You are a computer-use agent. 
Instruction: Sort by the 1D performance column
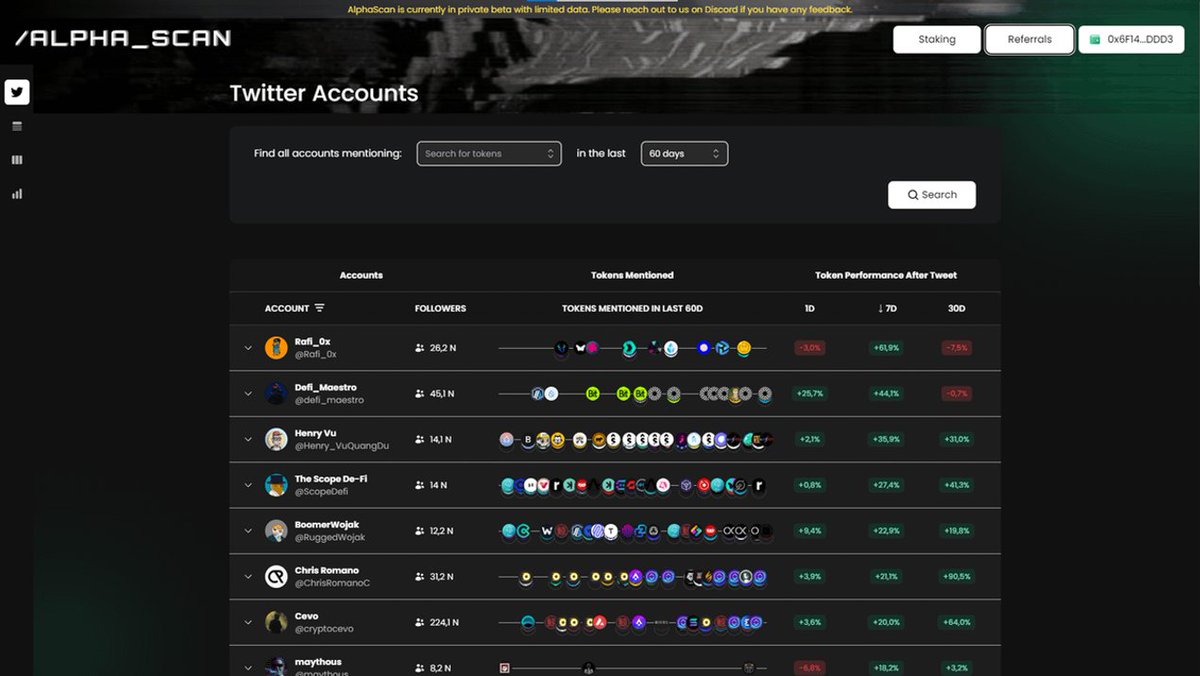coord(809,308)
